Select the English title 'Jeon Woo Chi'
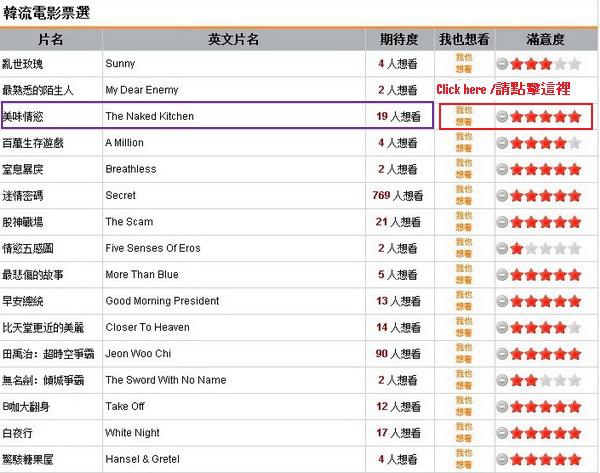This screenshot has height=473, width=600. [x=138, y=354]
